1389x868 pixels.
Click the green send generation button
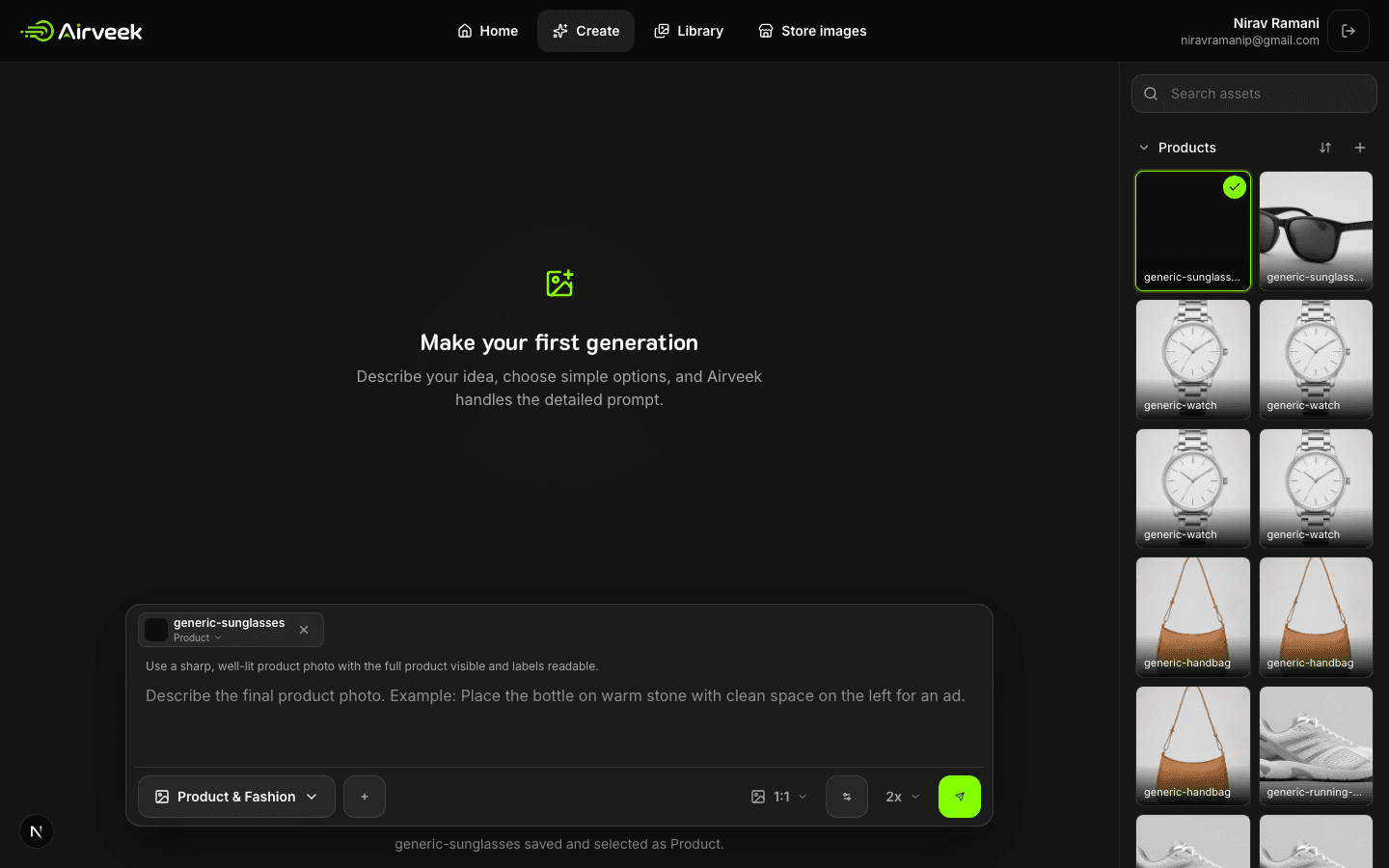(x=960, y=797)
